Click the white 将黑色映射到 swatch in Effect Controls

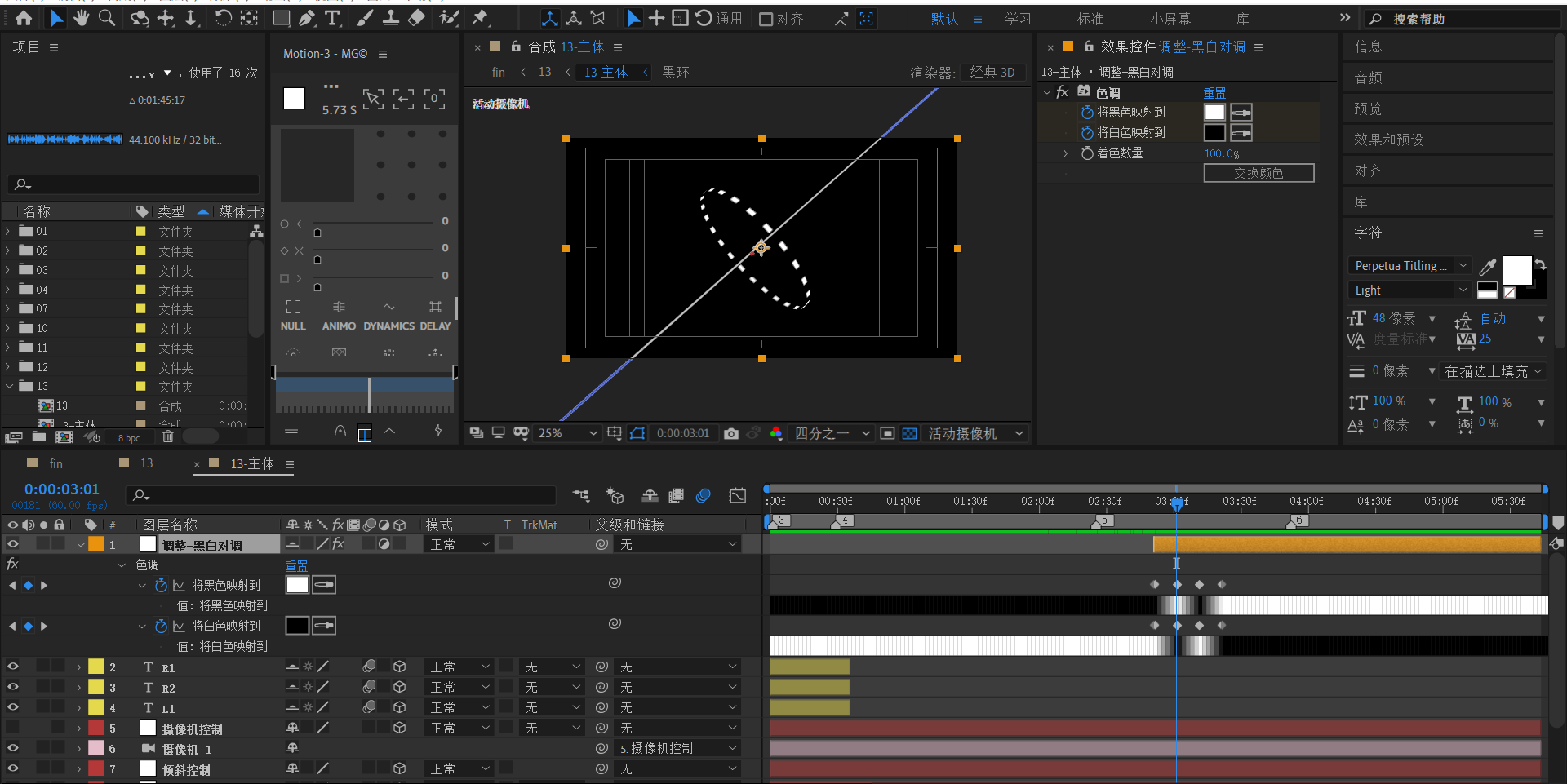(1214, 113)
